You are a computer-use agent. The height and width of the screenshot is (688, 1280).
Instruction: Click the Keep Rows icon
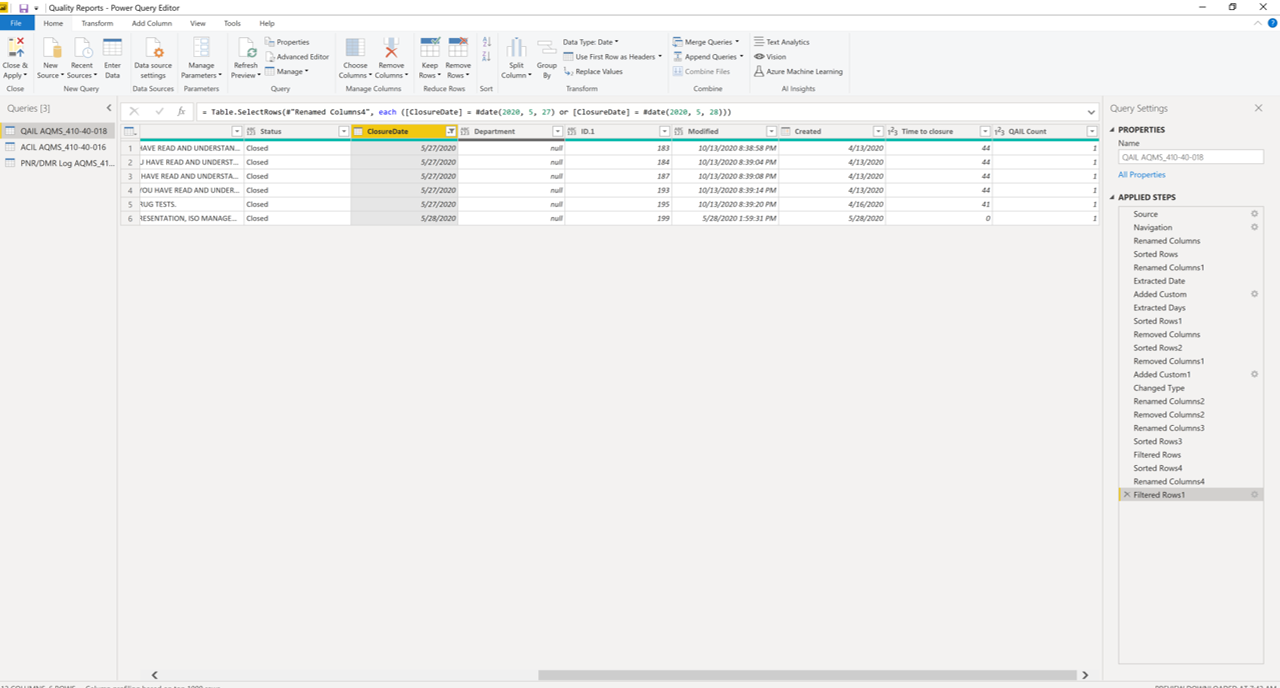click(430, 47)
